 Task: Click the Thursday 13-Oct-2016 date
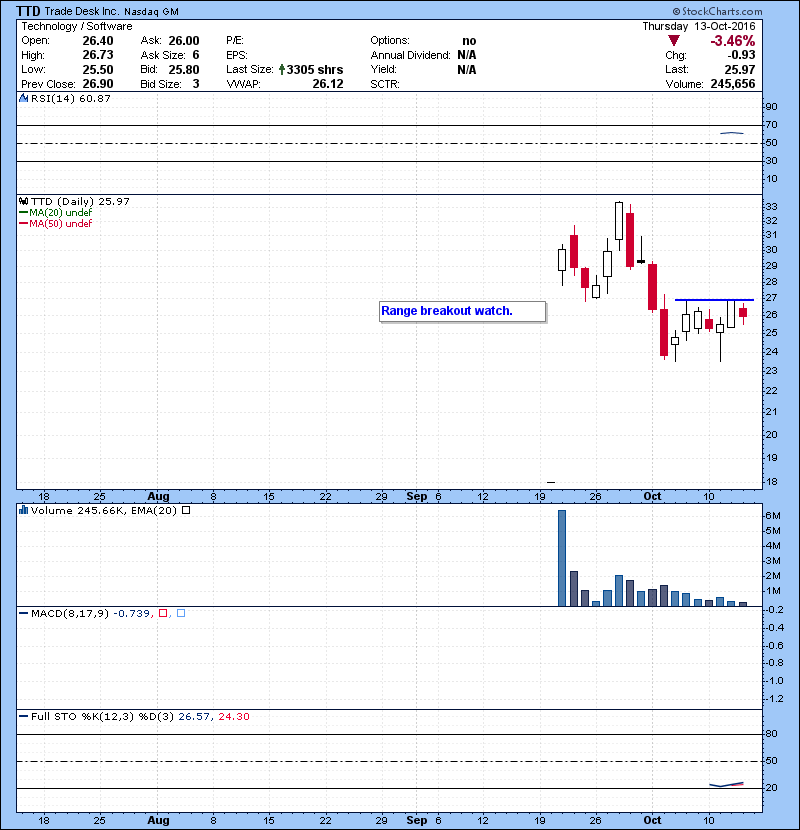pyautogui.click(x=699, y=26)
